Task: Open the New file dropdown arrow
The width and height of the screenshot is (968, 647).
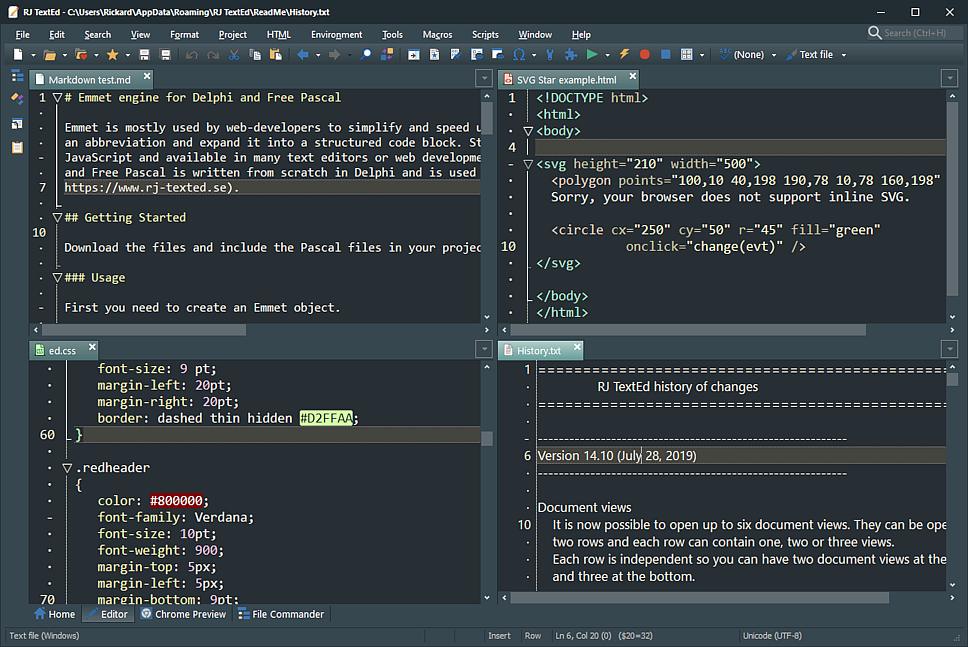Action: [x=33, y=55]
